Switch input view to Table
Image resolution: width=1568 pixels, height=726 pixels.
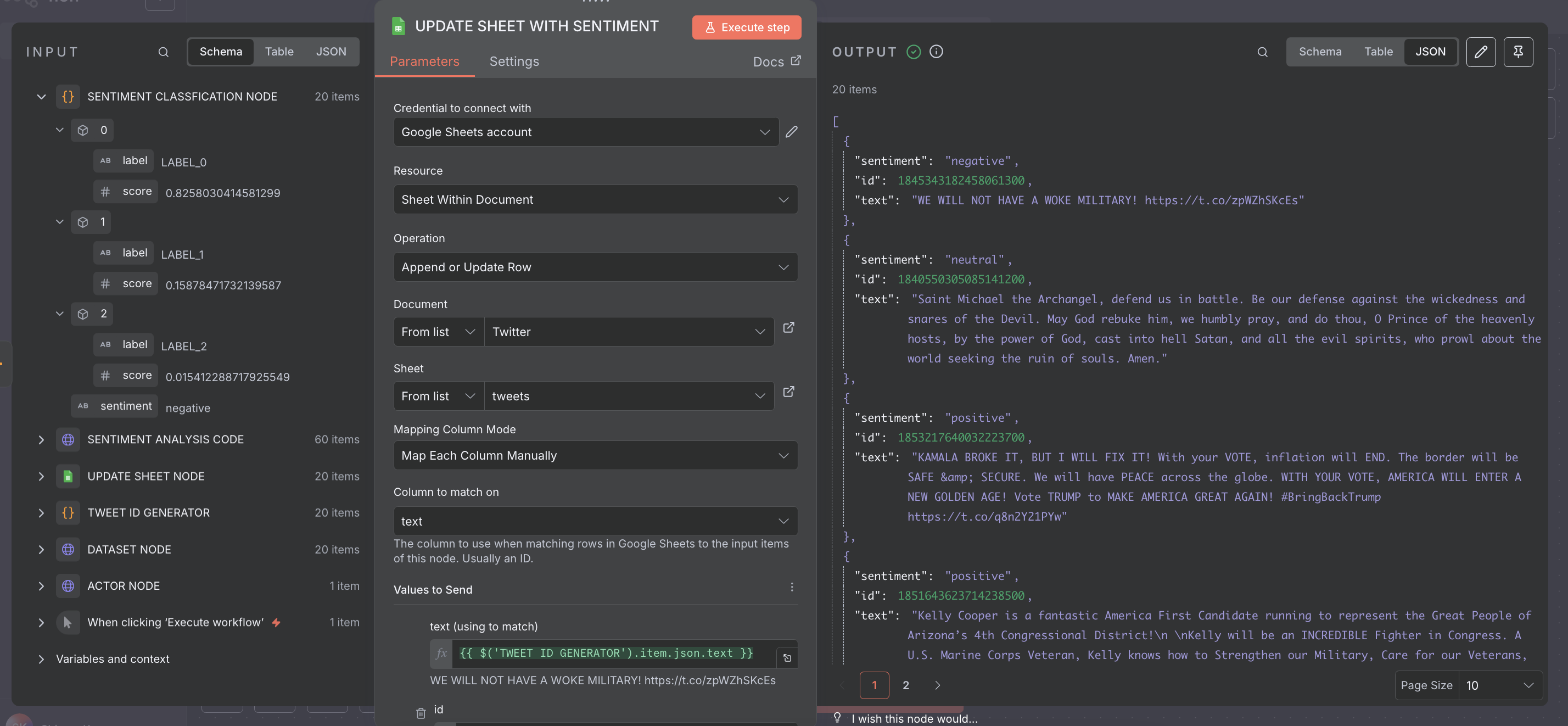279,52
